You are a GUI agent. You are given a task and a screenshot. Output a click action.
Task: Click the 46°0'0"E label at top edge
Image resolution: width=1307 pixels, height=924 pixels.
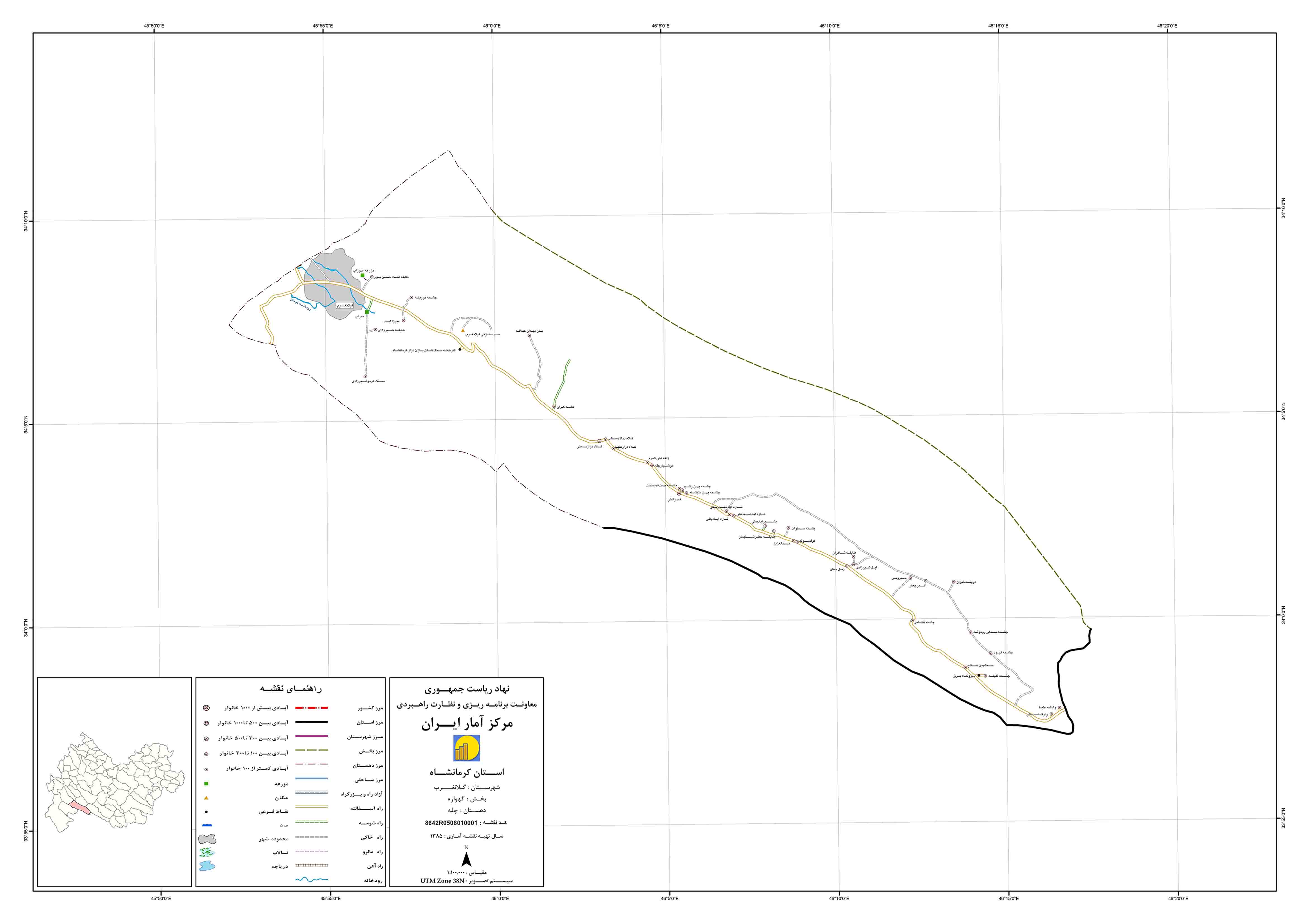[491, 26]
